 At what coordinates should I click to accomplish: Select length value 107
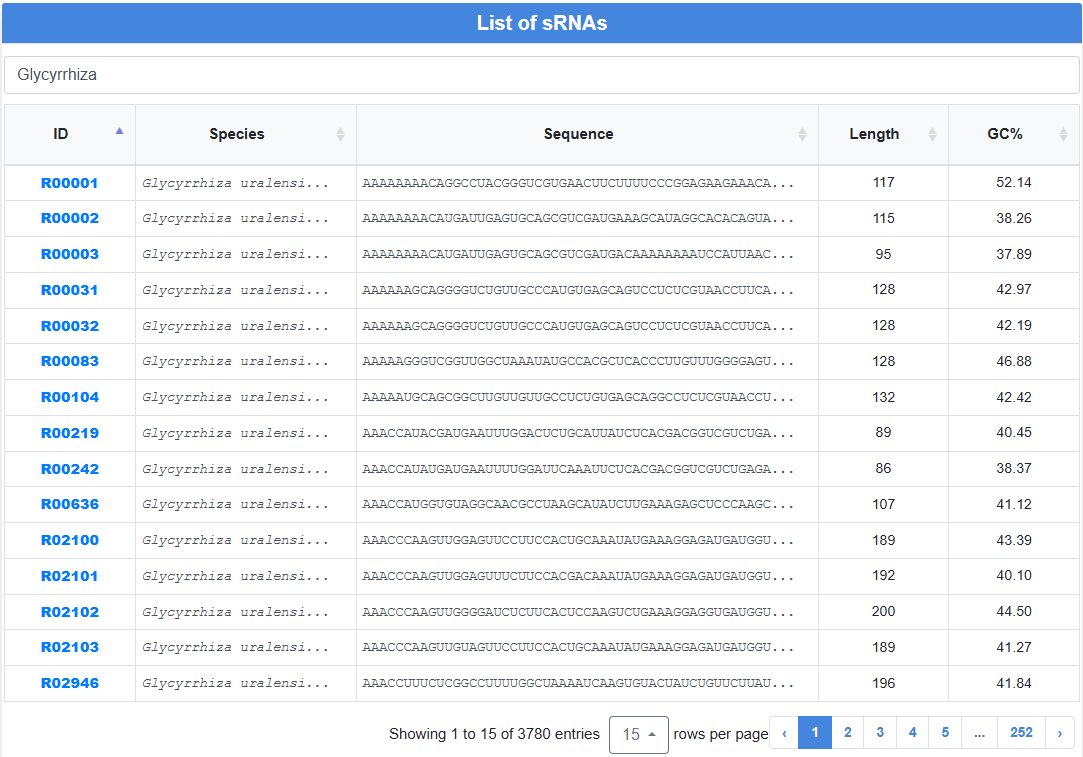pyautogui.click(x=883, y=504)
